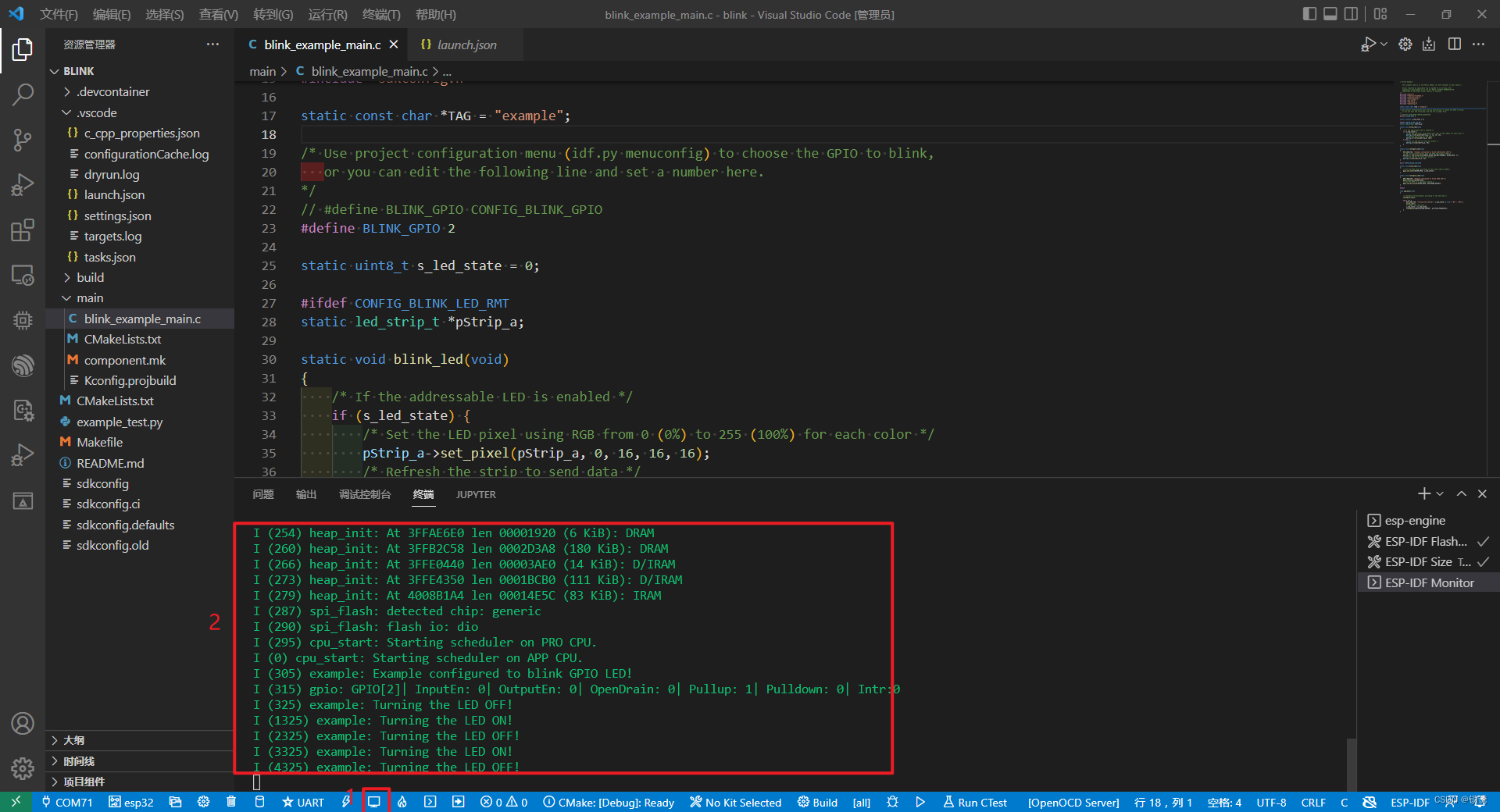Click Run CTest in status bar
Viewport: 1500px width, 812px height.
pyautogui.click(x=975, y=802)
